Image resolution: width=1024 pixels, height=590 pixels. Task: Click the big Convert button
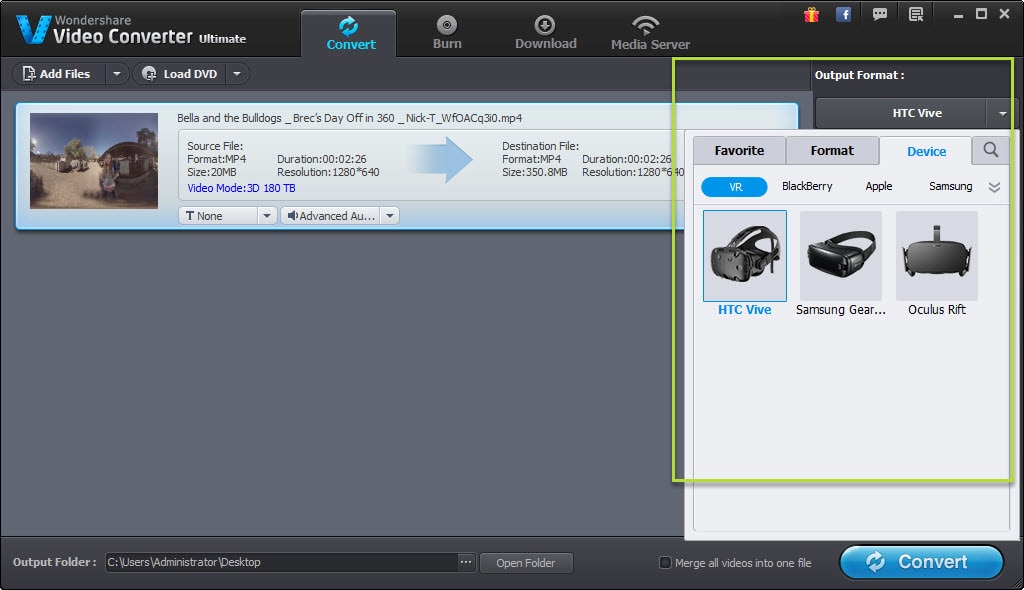coord(921,562)
